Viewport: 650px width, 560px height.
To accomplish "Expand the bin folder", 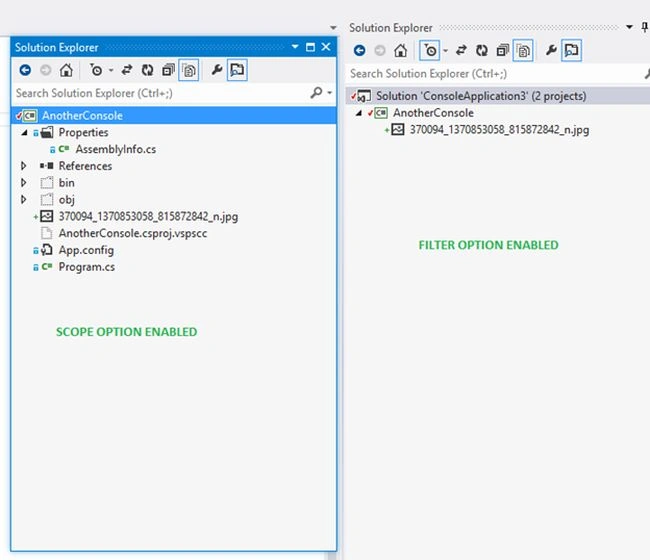I will click(24, 182).
